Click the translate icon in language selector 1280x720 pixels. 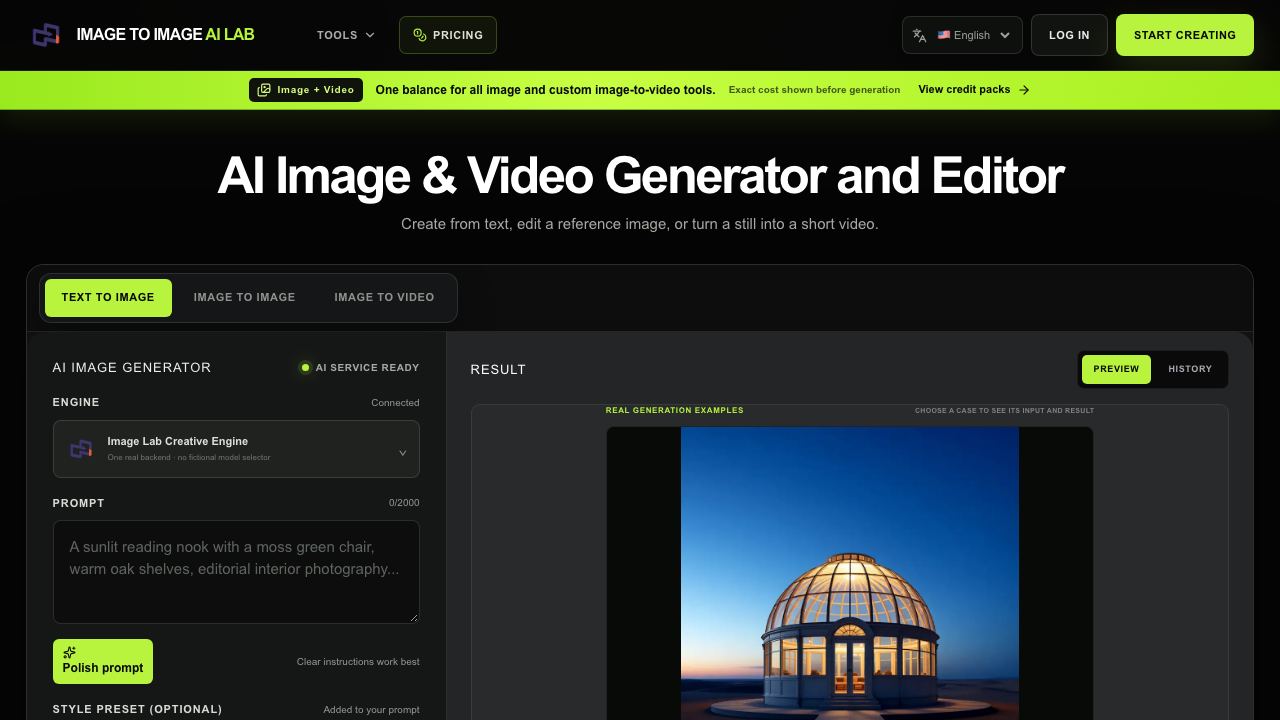[x=919, y=35]
